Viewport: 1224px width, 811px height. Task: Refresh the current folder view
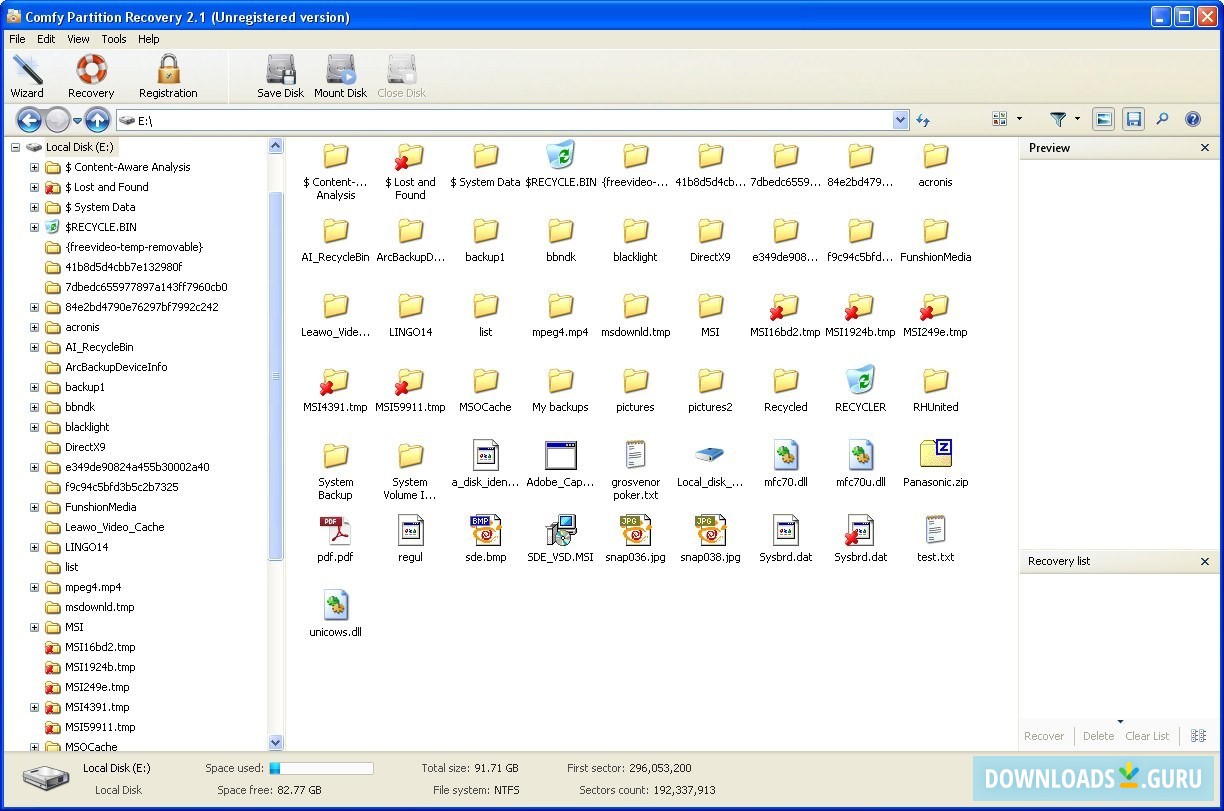tap(922, 119)
